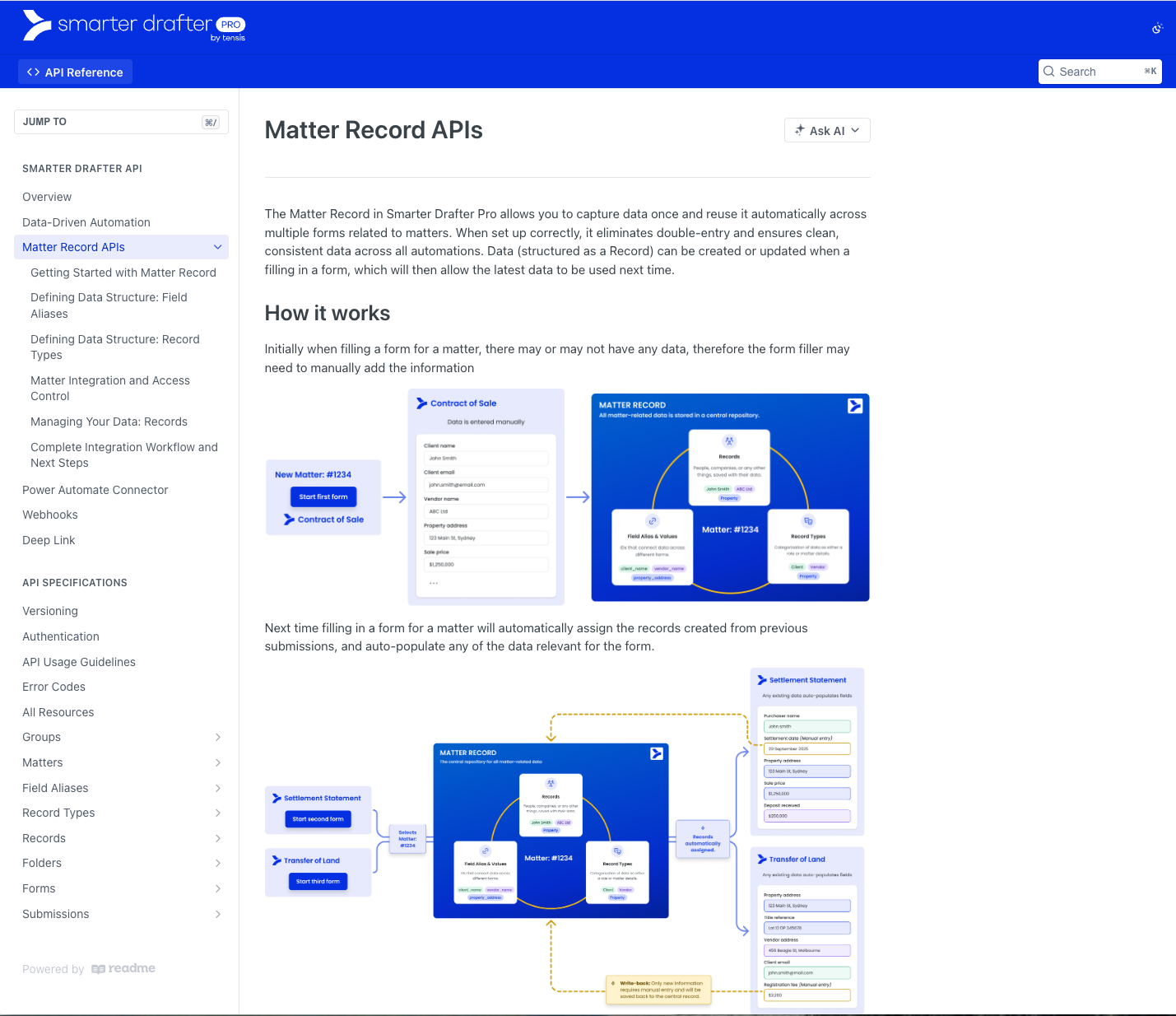1176x1016 pixels.
Task: Open the Jump To quick navigation box
Action: 121,122
